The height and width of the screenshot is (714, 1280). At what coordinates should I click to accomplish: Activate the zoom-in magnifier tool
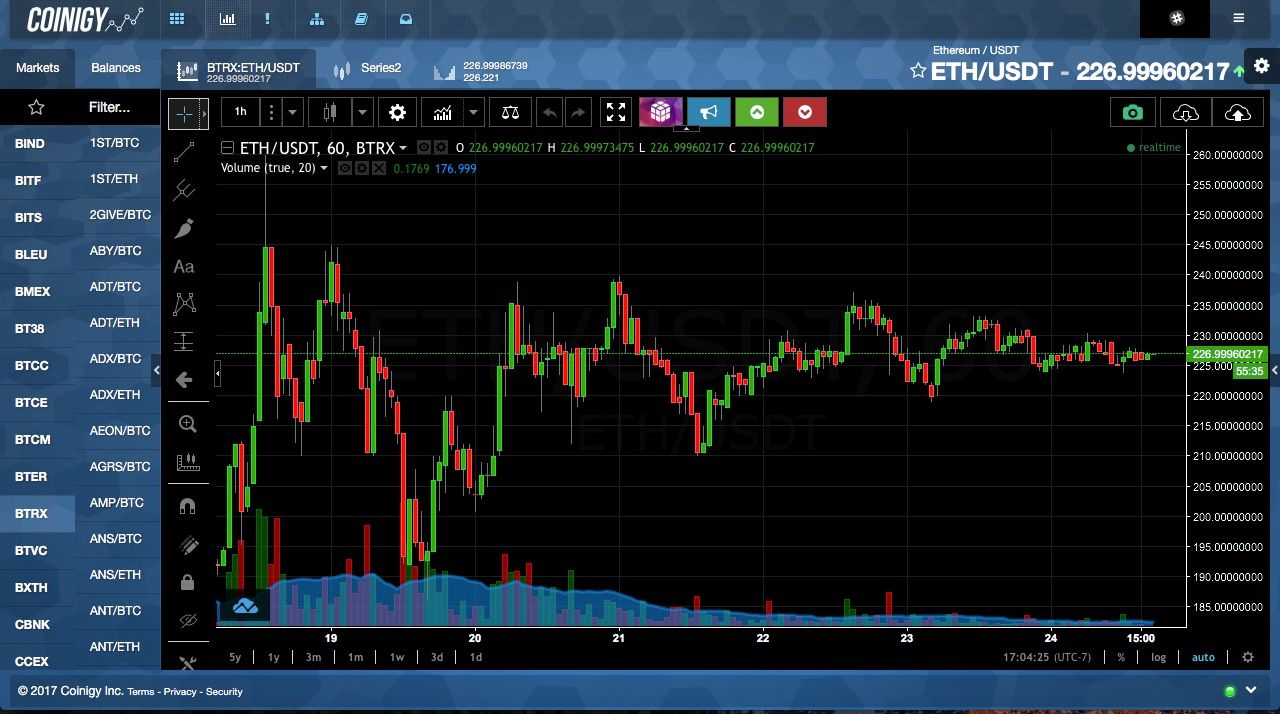point(187,424)
